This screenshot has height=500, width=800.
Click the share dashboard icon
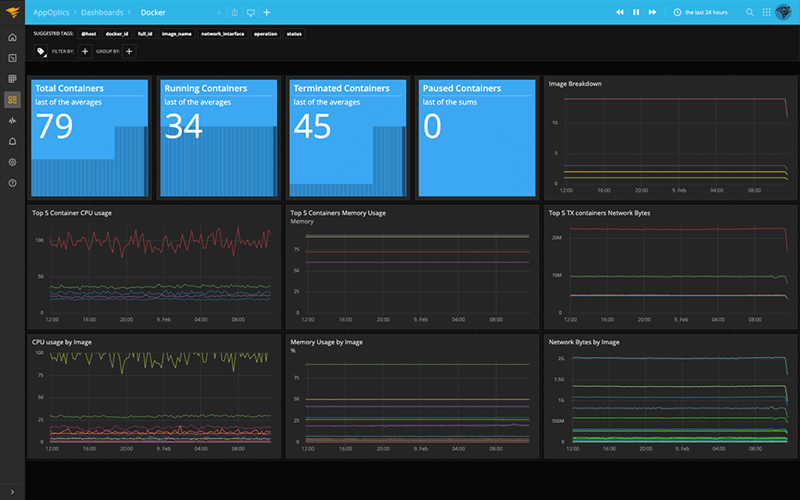point(235,12)
